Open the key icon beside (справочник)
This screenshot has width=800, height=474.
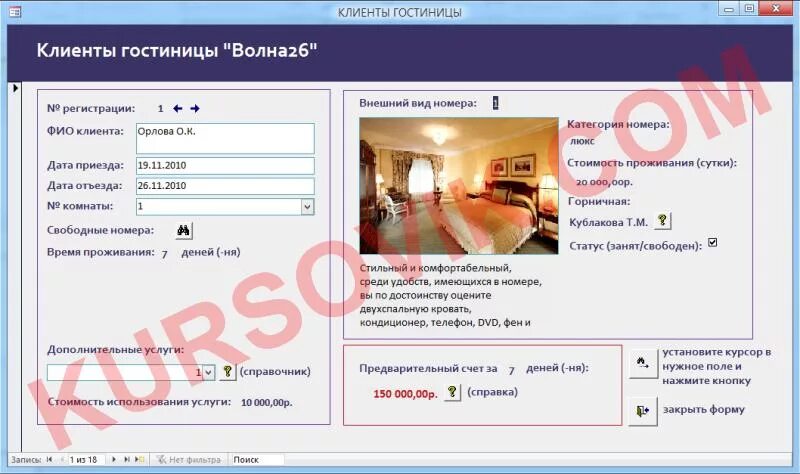[x=228, y=372]
